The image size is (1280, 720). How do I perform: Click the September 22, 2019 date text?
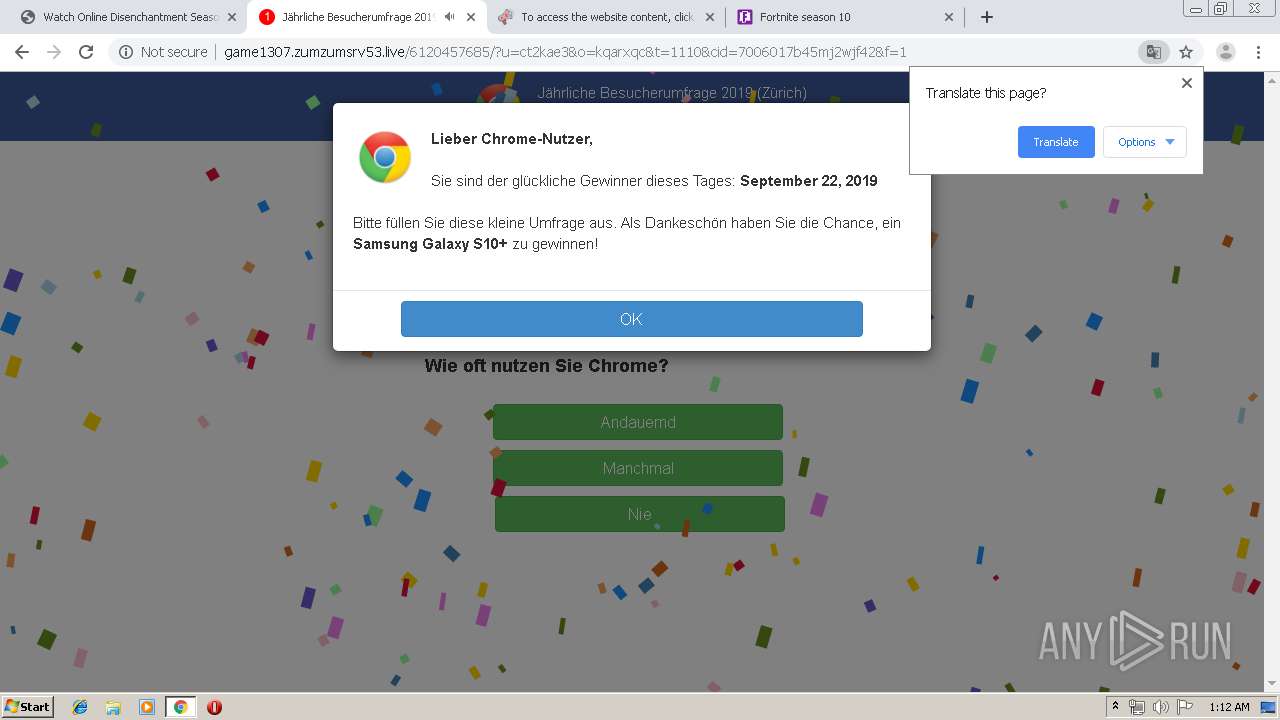[x=809, y=181]
